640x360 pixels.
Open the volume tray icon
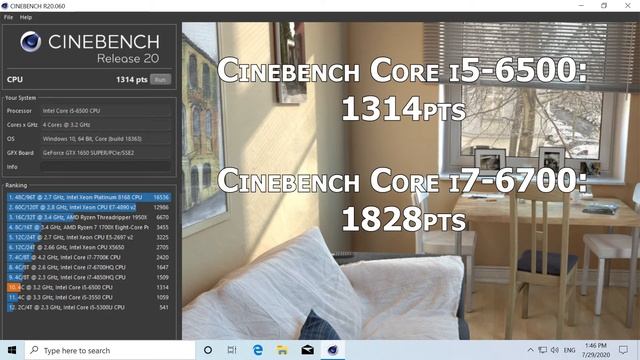point(555,350)
